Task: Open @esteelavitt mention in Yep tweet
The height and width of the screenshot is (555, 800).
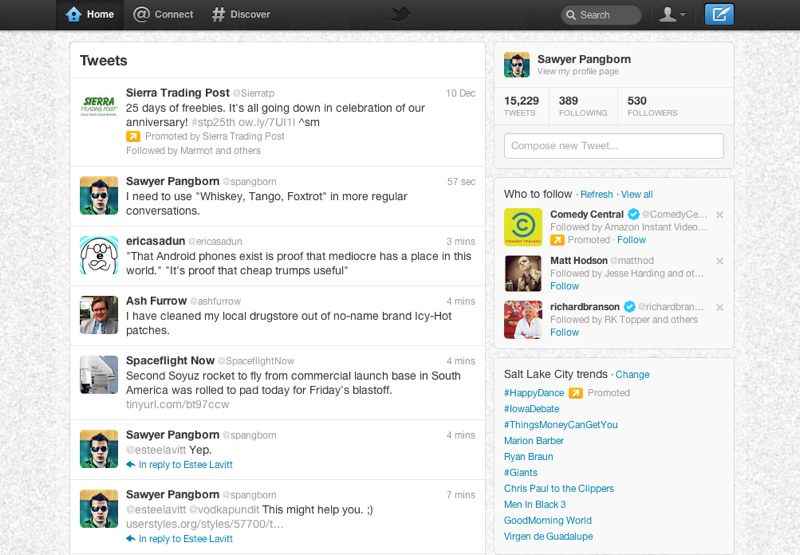Action: click(156, 450)
